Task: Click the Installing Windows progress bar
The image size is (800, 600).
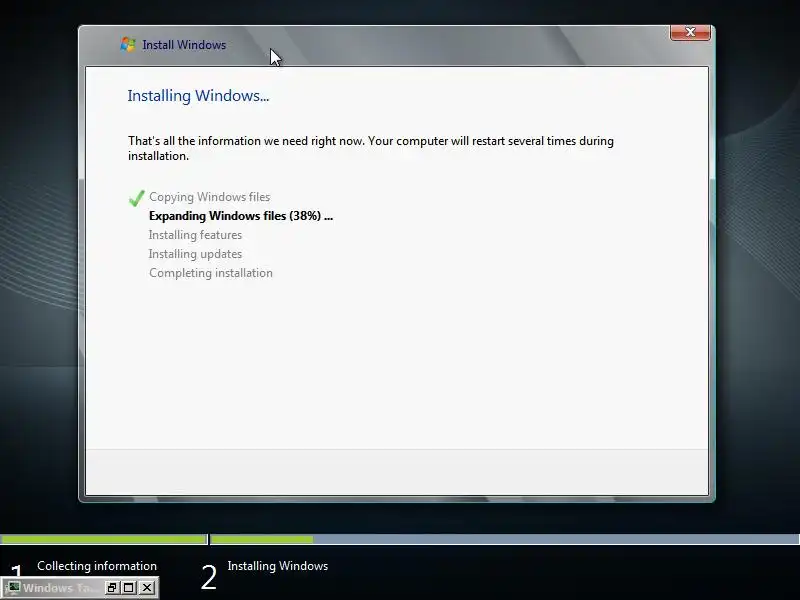Action: pos(505,539)
